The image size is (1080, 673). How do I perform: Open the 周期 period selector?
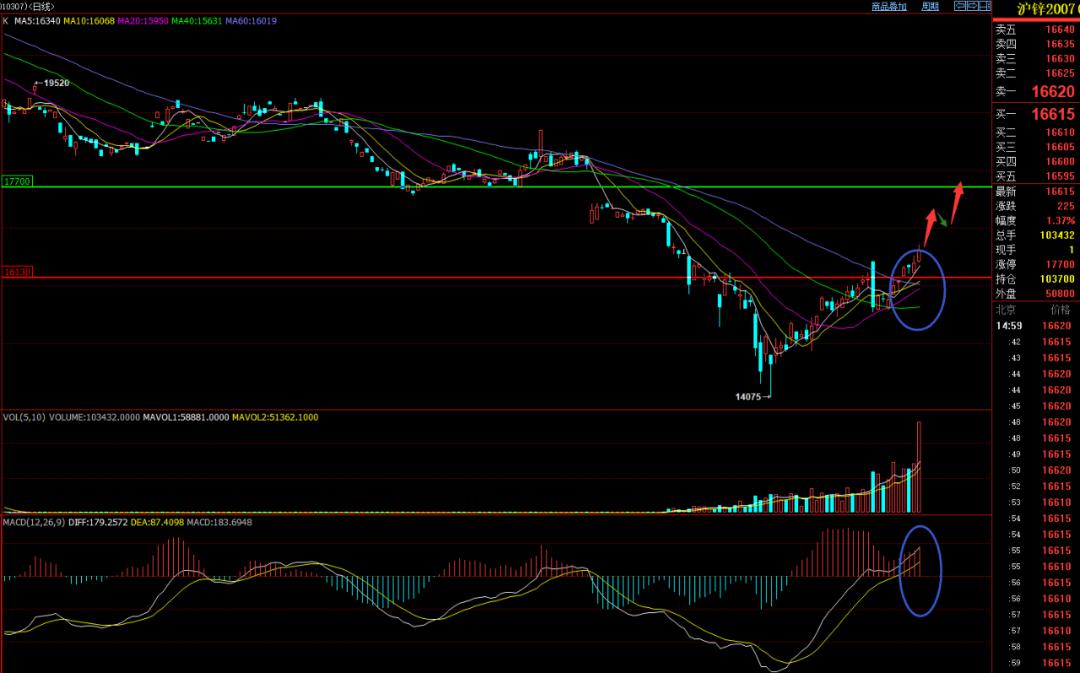930,7
